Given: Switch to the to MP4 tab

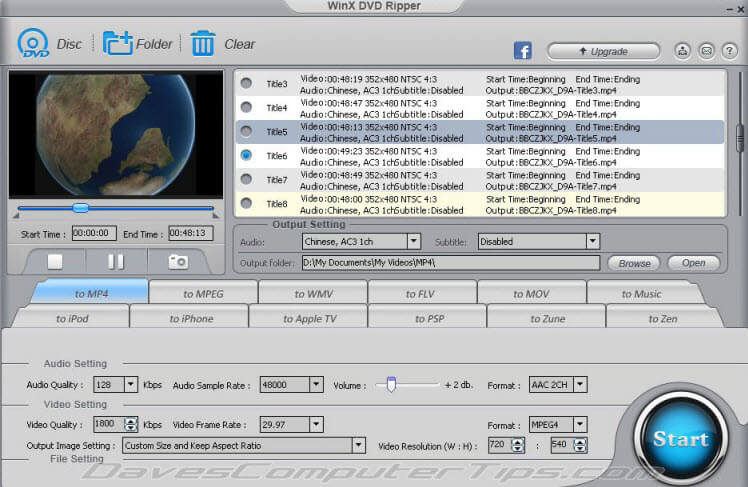Looking at the screenshot, I should pos(91,293).
